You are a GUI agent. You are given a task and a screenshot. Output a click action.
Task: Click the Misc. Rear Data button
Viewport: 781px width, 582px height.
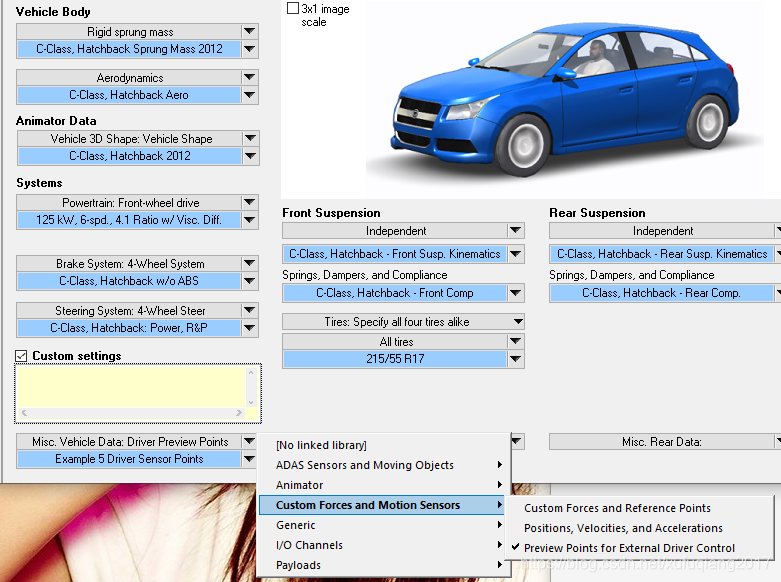(662, 441)
